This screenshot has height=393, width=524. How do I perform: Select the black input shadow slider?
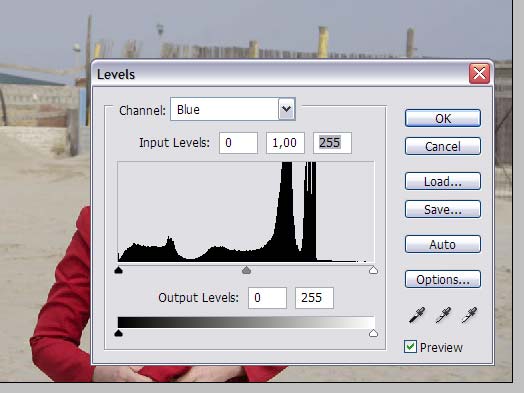coord(119,270)
